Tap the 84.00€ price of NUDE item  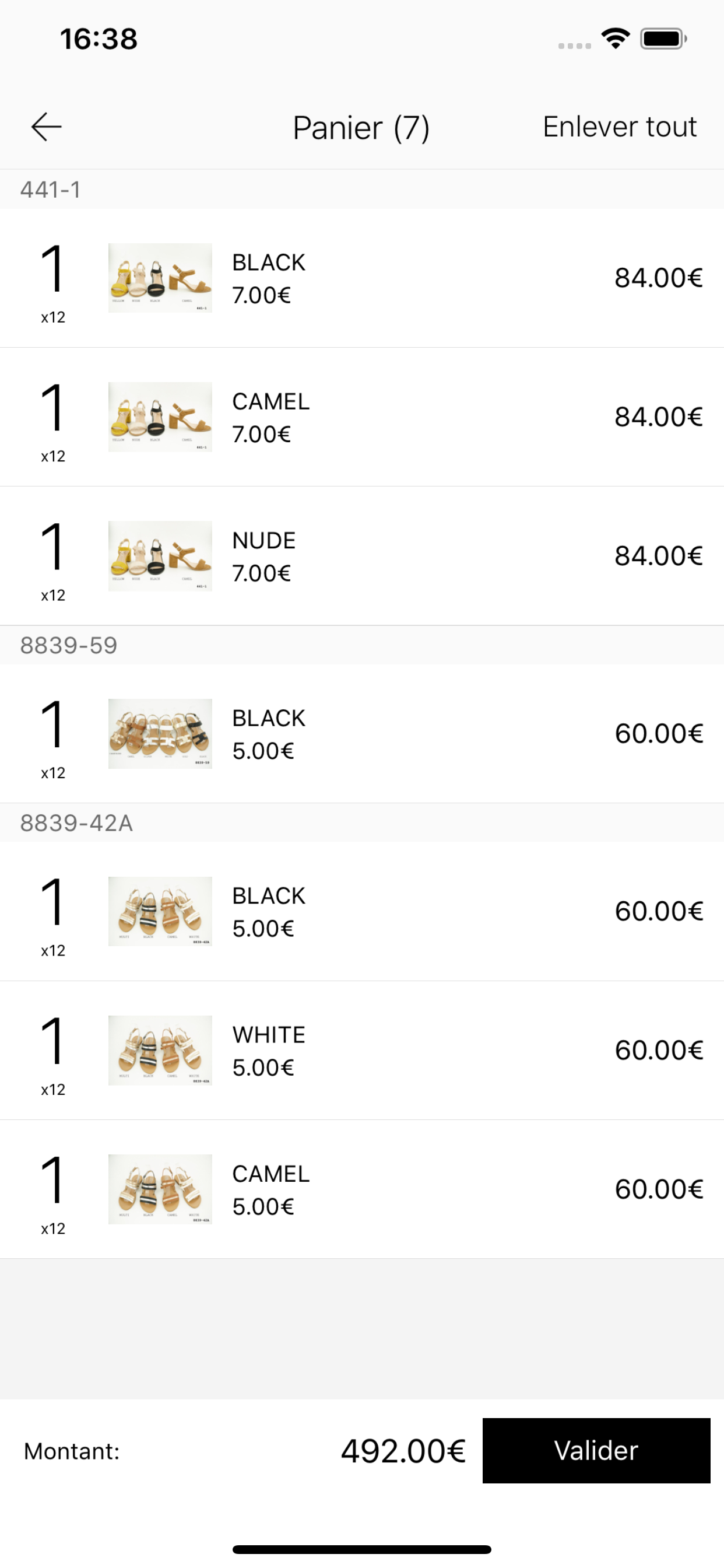(658, 556)
